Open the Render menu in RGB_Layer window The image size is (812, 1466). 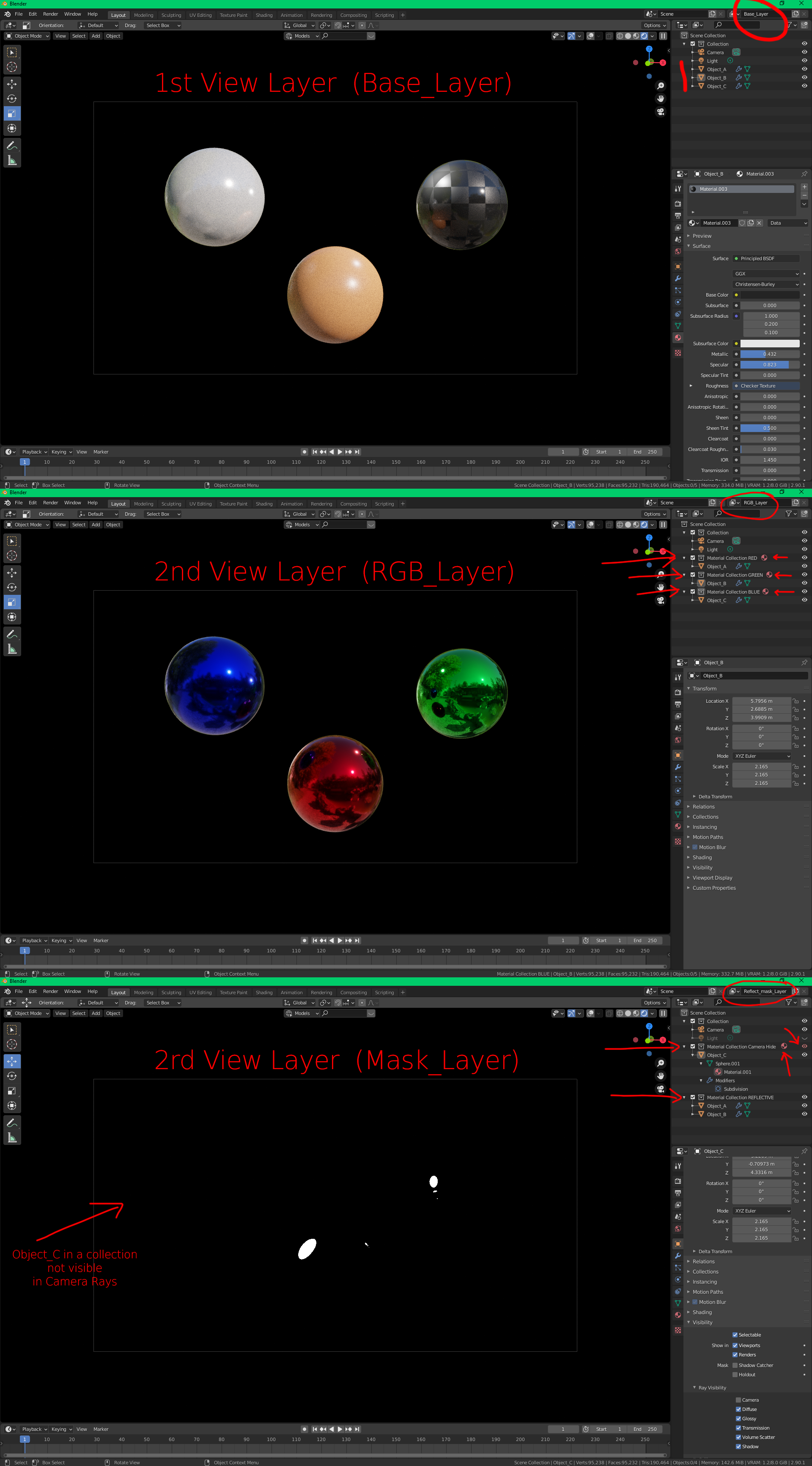click(51, 503)
